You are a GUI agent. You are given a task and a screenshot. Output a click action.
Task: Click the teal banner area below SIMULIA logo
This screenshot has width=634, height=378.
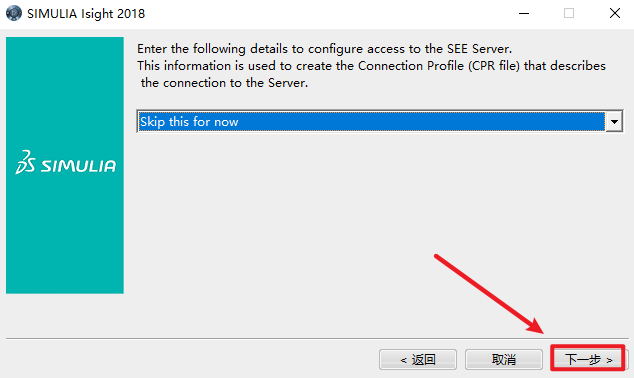click(x=65, y=234)
